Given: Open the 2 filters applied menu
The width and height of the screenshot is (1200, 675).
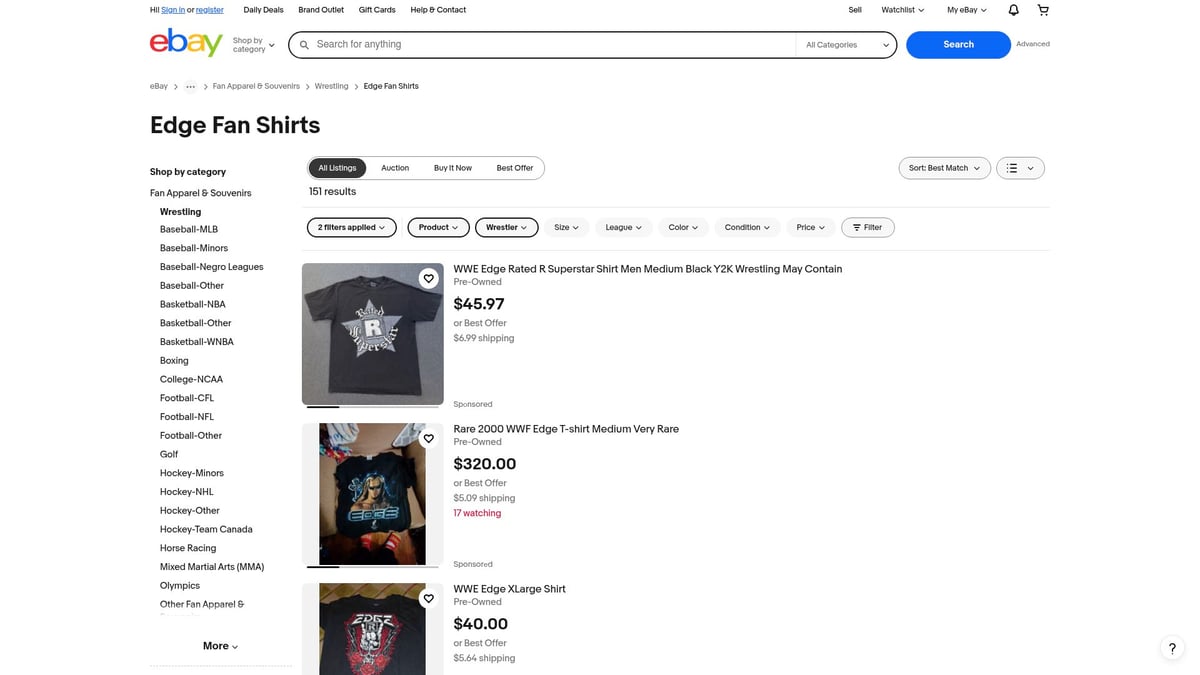Looking at the screenshot, I should coord(351,227).
